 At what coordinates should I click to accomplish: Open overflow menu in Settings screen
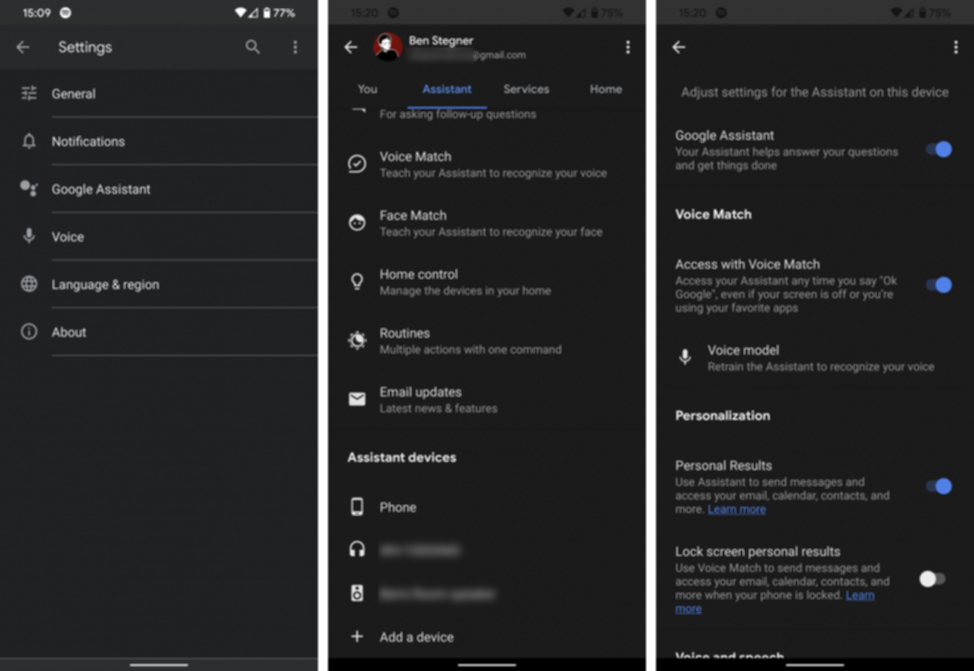295,47
